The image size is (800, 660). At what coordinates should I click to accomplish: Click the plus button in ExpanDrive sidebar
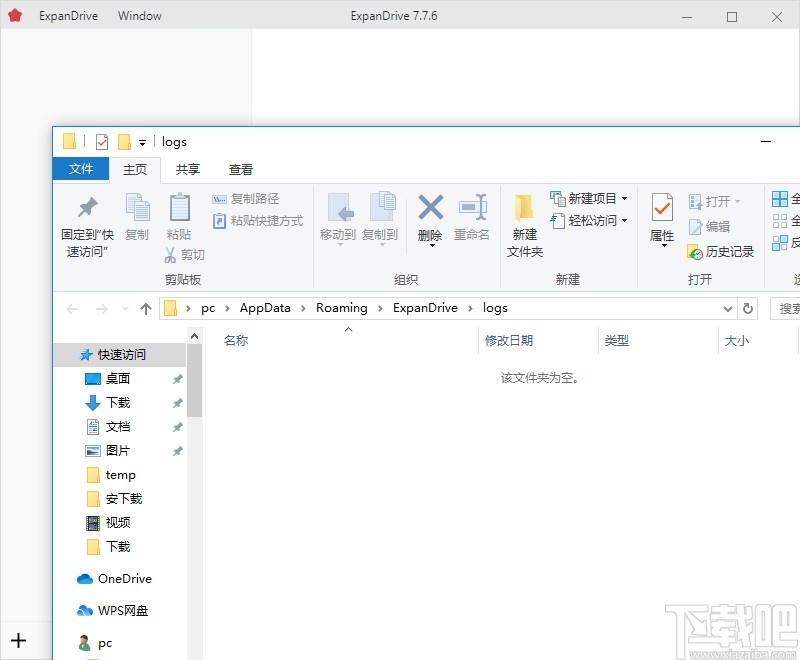tap(19, 640)
